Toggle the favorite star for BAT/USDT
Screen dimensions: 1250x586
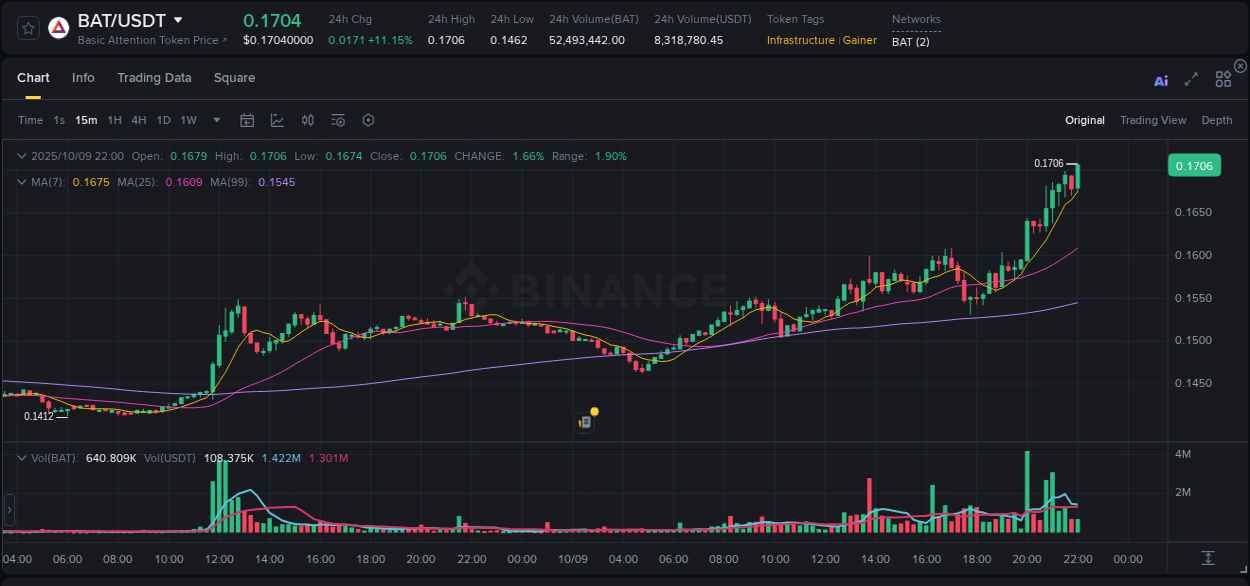point(27,27)
